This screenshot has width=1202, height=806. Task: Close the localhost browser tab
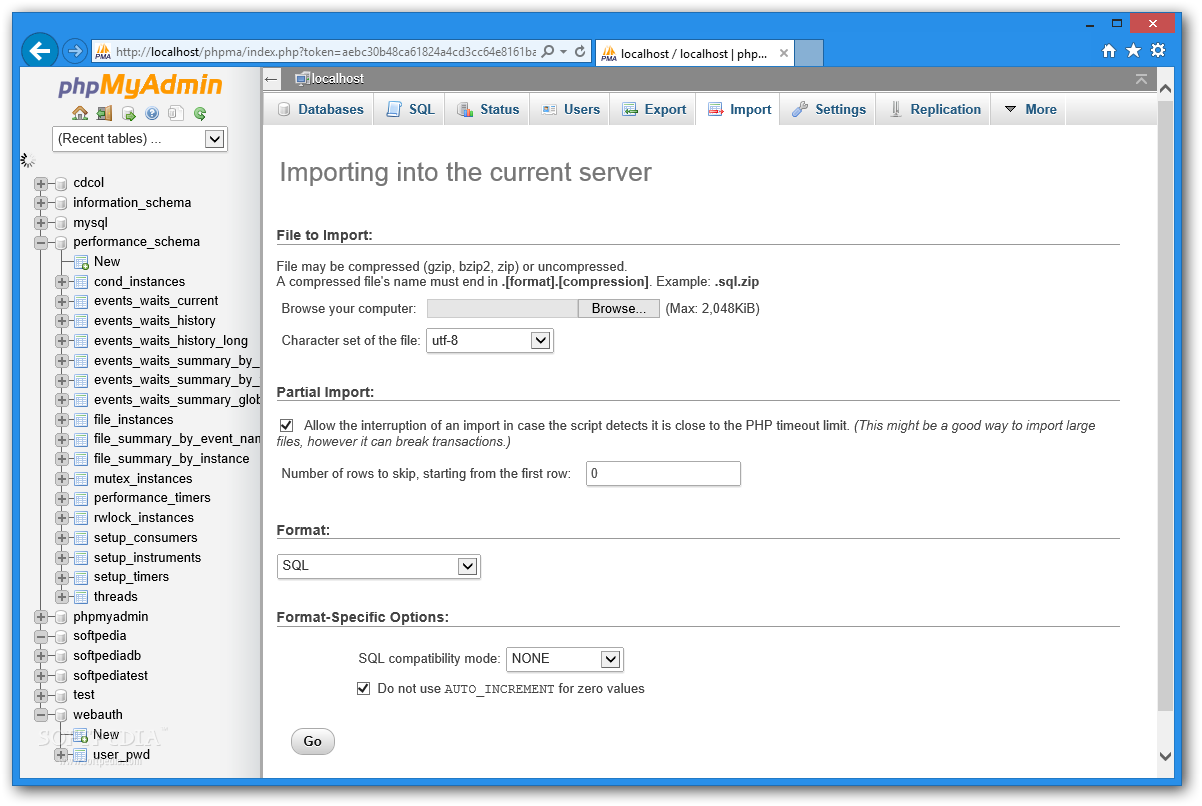tap(784, 54)
